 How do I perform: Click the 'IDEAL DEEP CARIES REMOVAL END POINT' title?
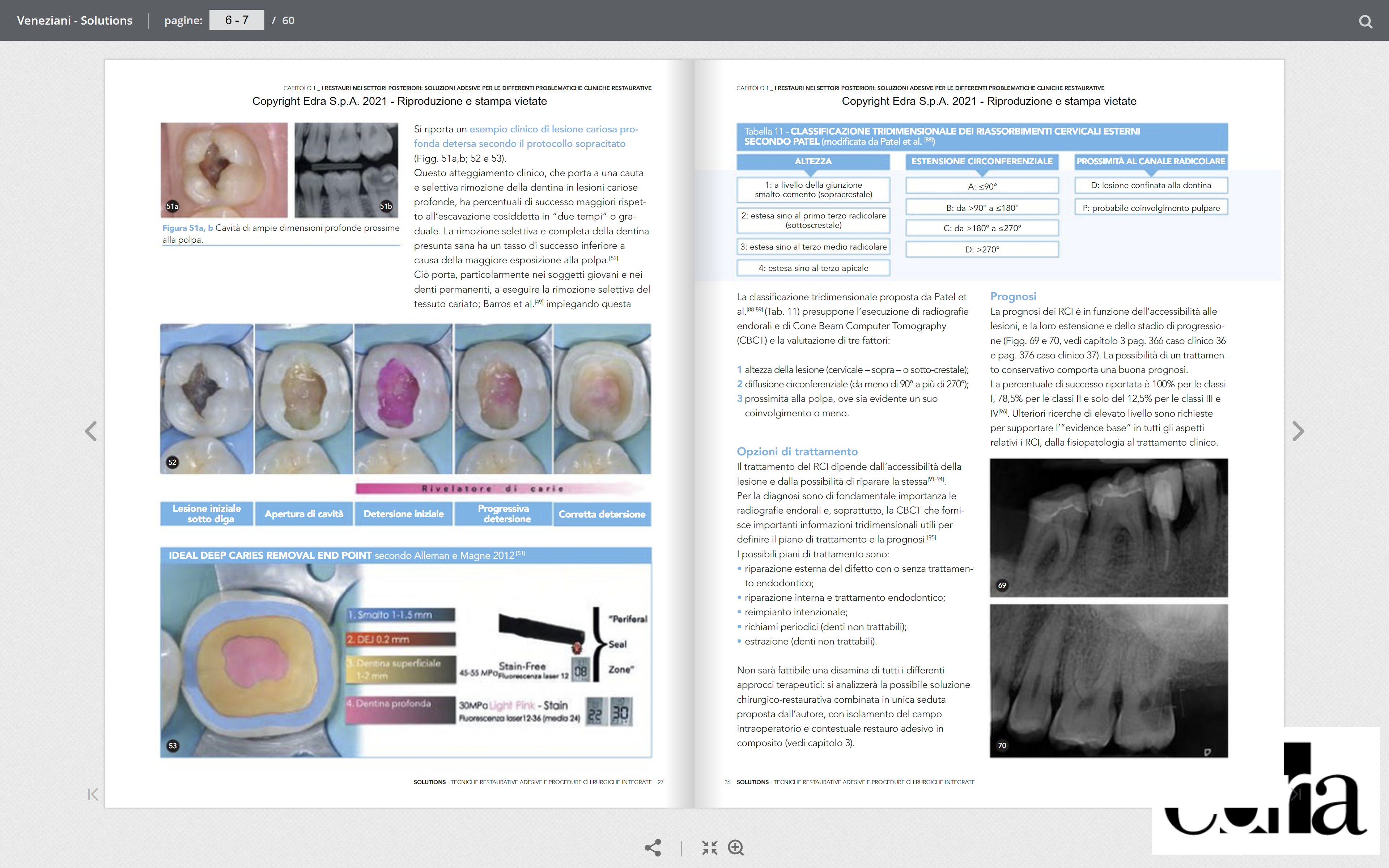(270, 555)
